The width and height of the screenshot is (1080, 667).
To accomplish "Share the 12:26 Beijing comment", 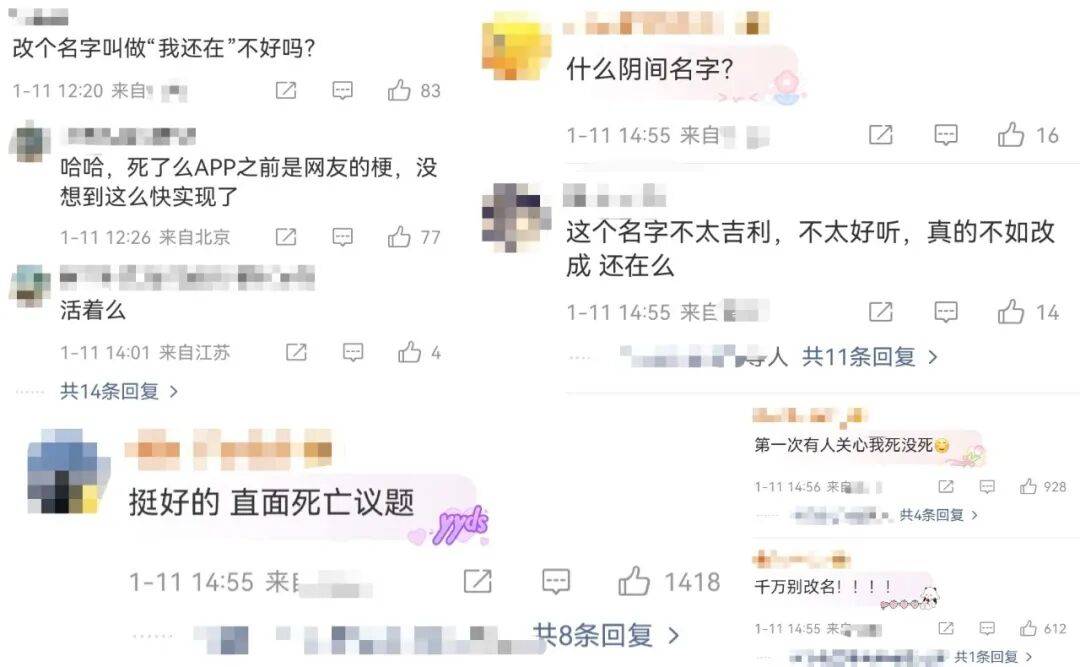I will pyautogui.click(x=286, y=237).
